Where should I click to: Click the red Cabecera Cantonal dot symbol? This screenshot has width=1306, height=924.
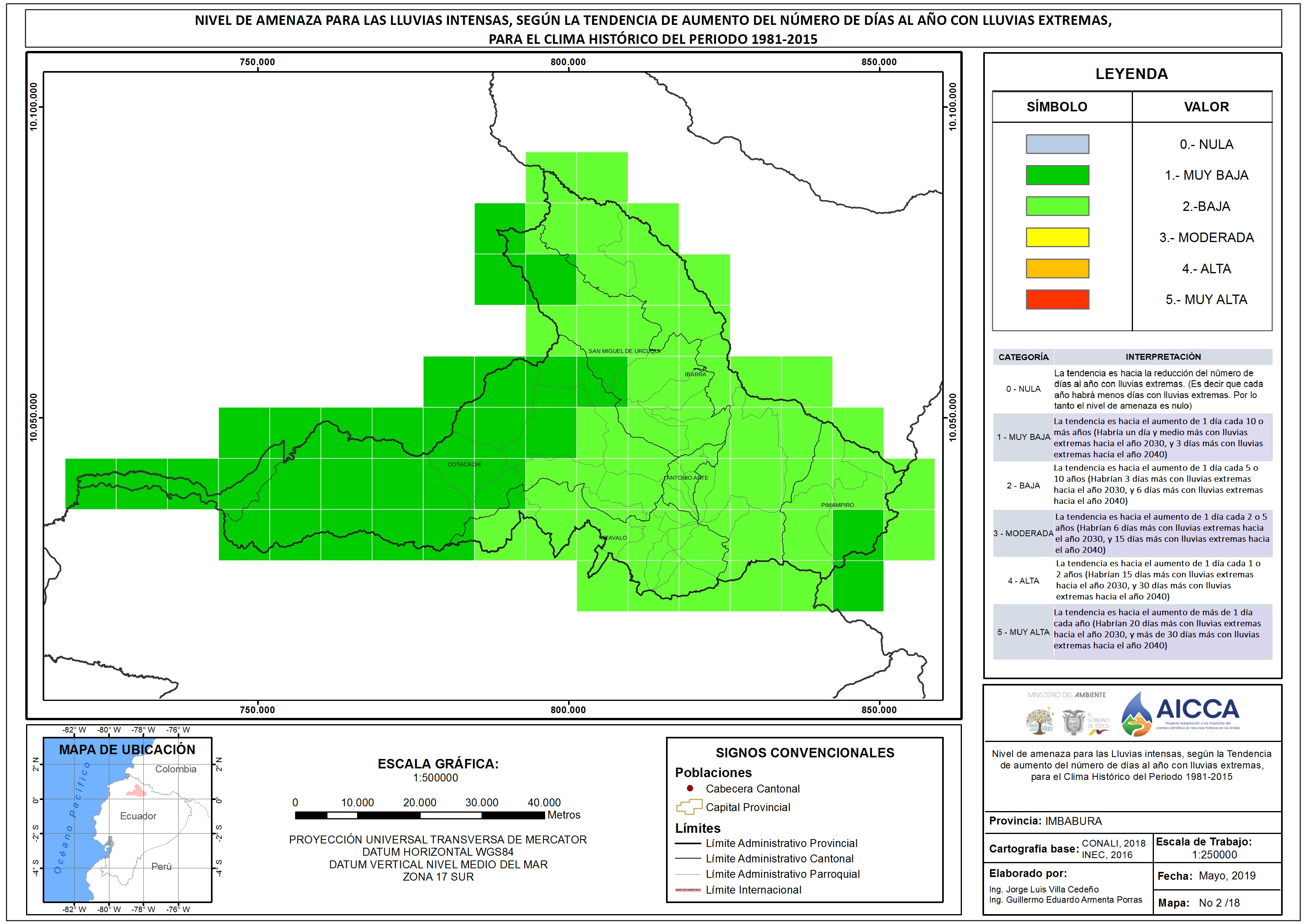[x=690, y=788]
